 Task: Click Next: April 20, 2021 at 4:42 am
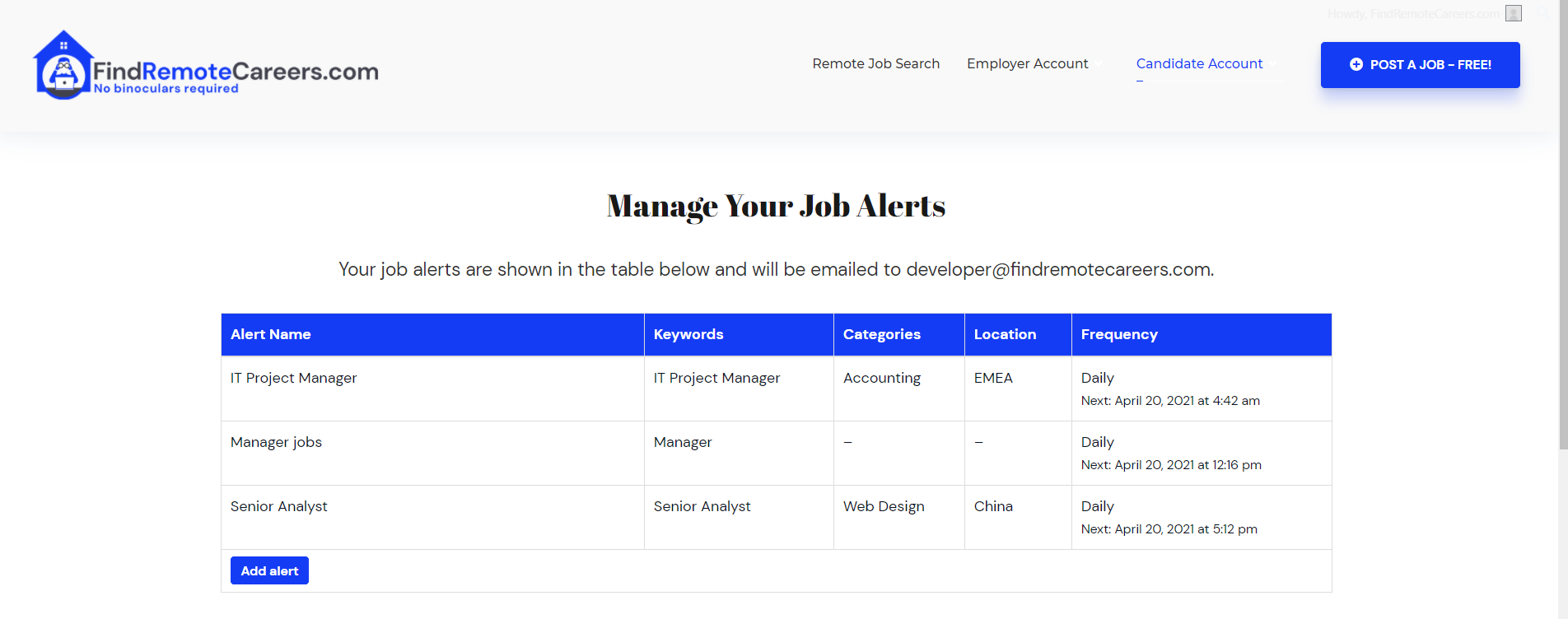[x=1170, y=401]
